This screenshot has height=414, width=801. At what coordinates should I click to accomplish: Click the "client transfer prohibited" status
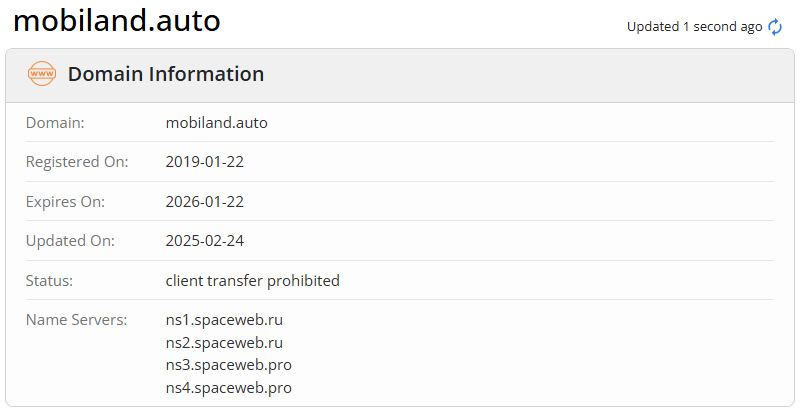[x=252, y=280]
